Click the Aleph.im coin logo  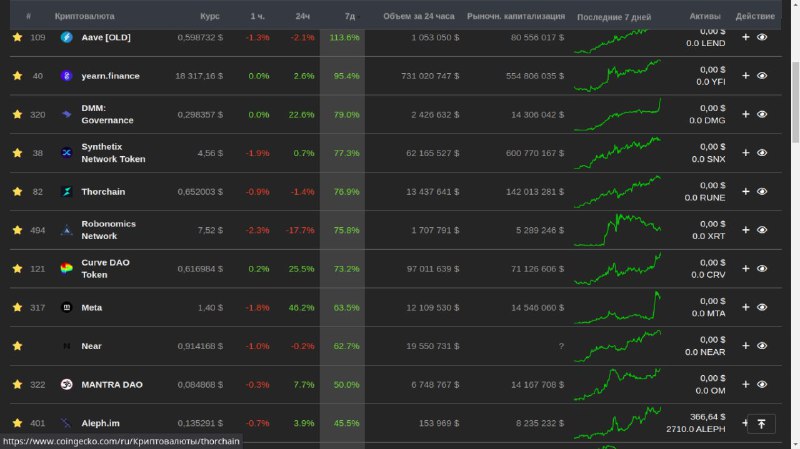coord(66,423)
